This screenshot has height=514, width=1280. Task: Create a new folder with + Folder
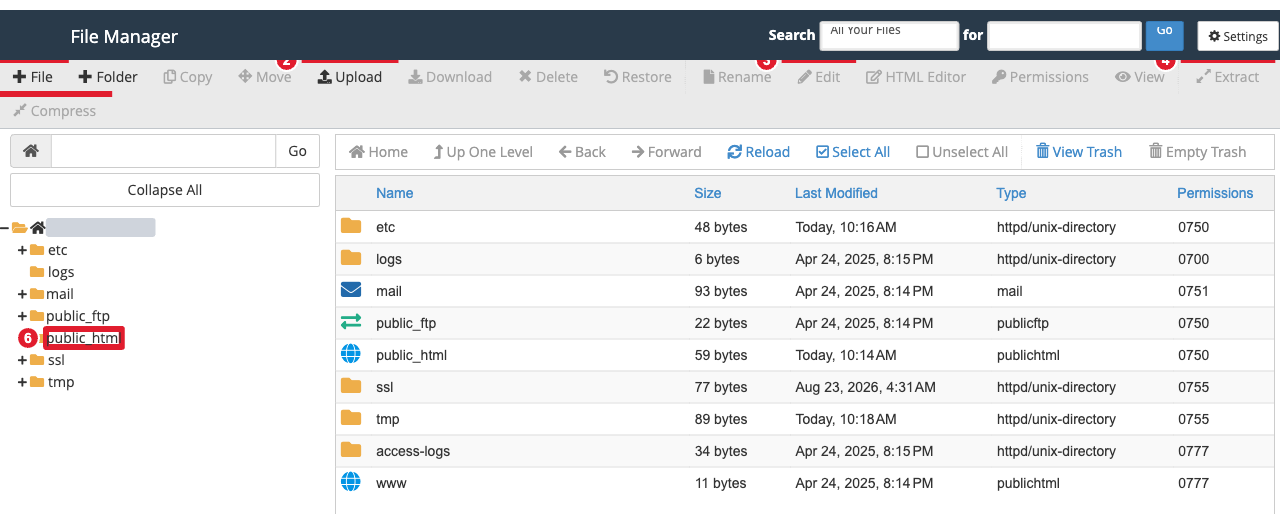(x=108, y=77)
